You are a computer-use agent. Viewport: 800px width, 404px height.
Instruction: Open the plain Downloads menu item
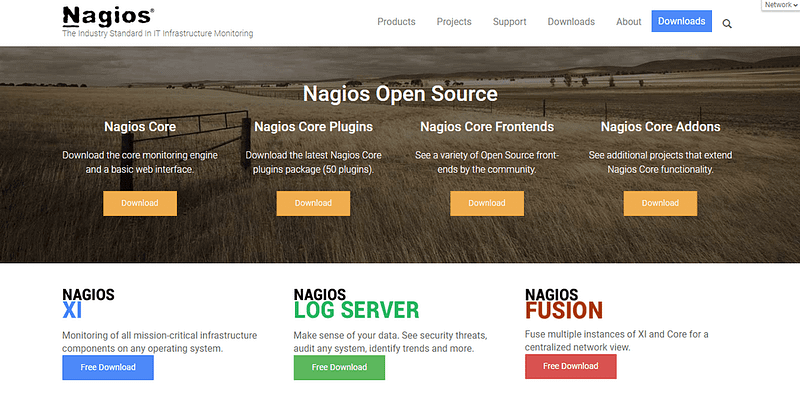[571, 22]
